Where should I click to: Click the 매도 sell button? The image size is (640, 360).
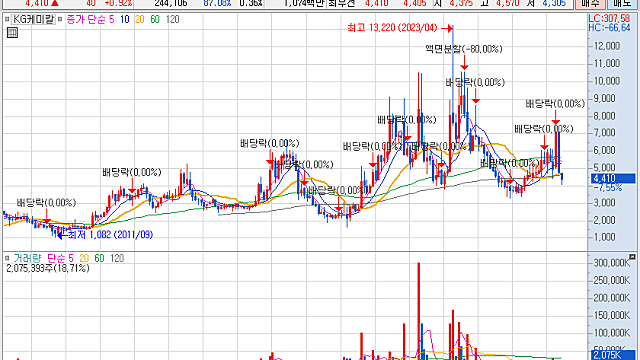point(622,3)
